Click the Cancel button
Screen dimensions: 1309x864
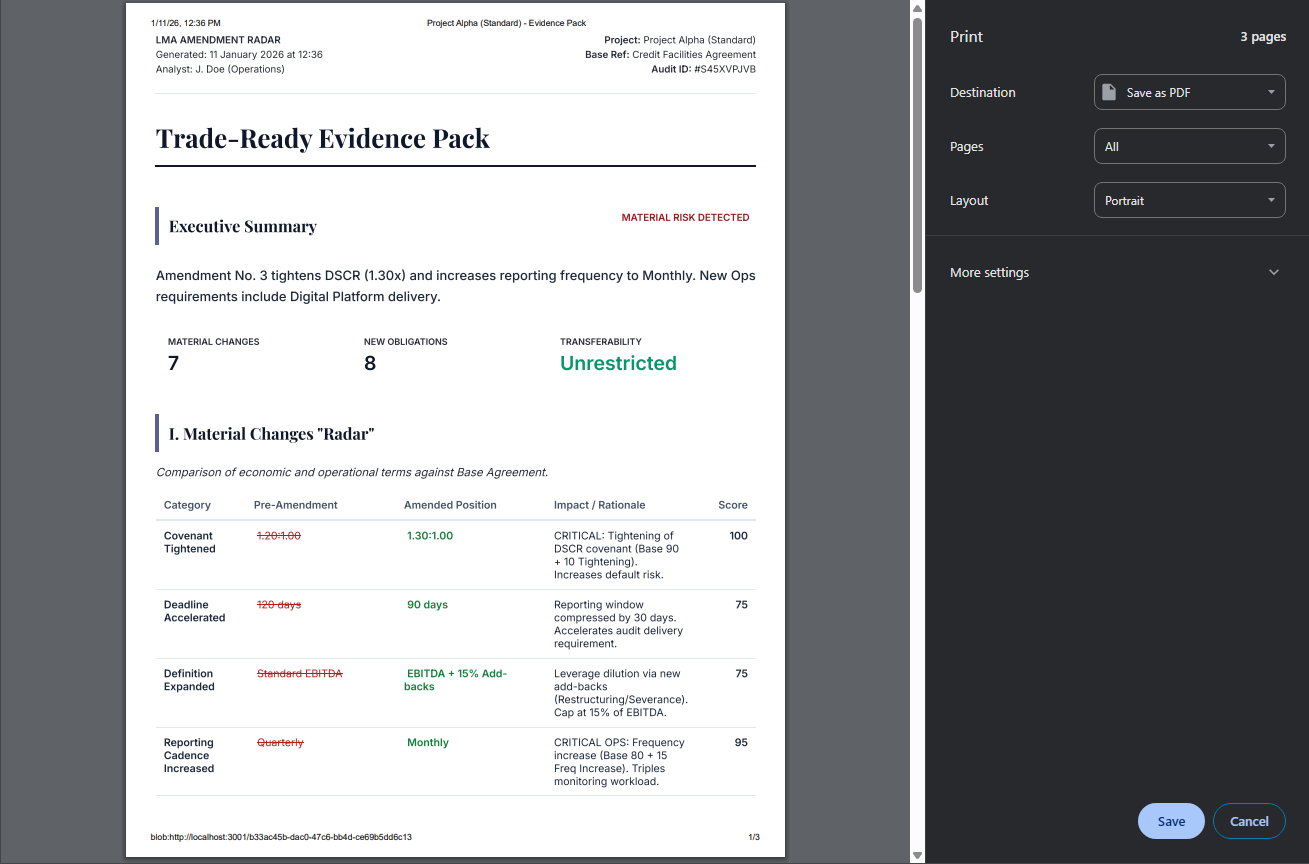pyautogui.click(x=1249, y=821)
